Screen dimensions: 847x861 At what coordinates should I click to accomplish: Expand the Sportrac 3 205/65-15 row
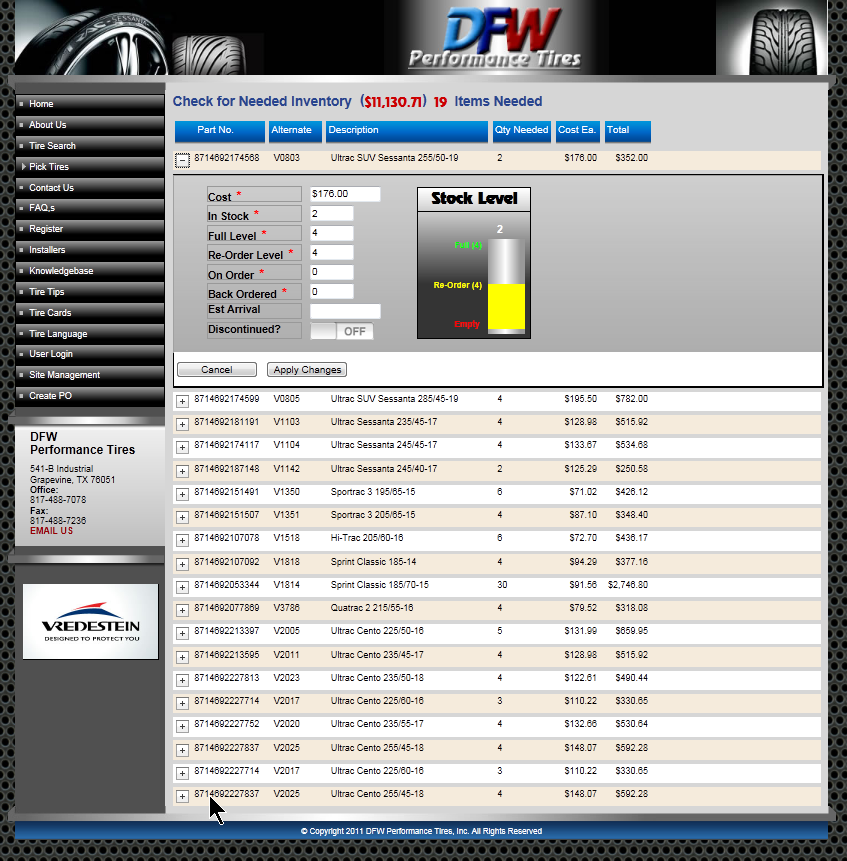(182, 517)
